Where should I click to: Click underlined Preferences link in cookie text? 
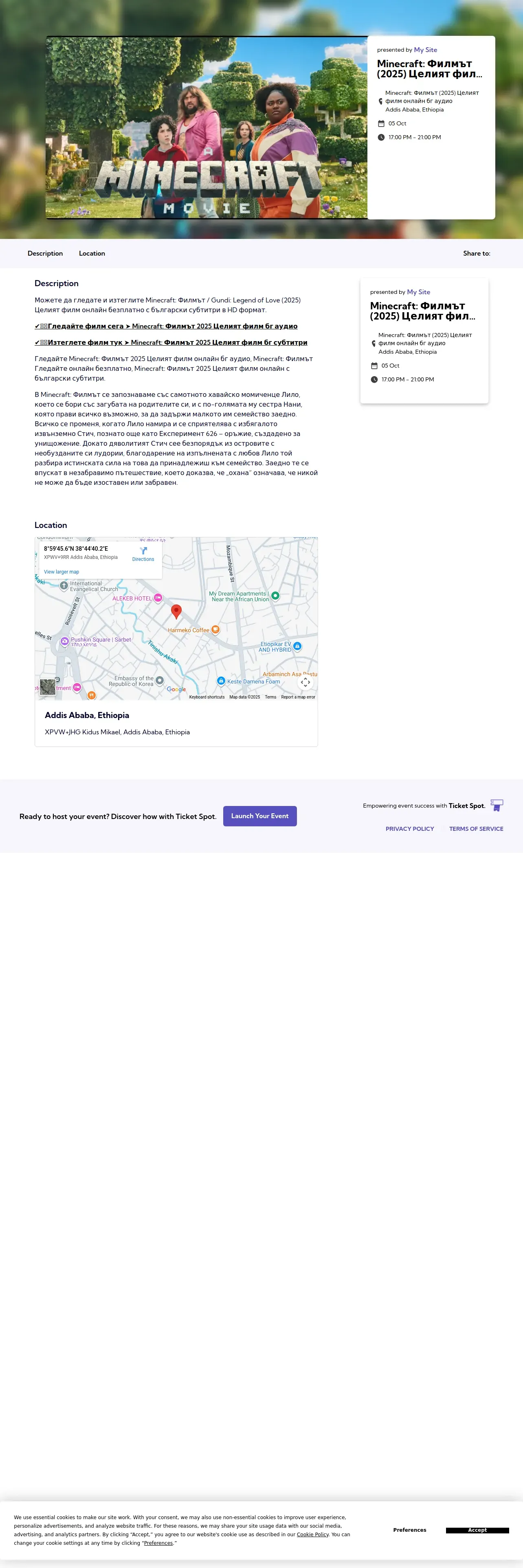pyautogui.click(x=158, y=1543)
